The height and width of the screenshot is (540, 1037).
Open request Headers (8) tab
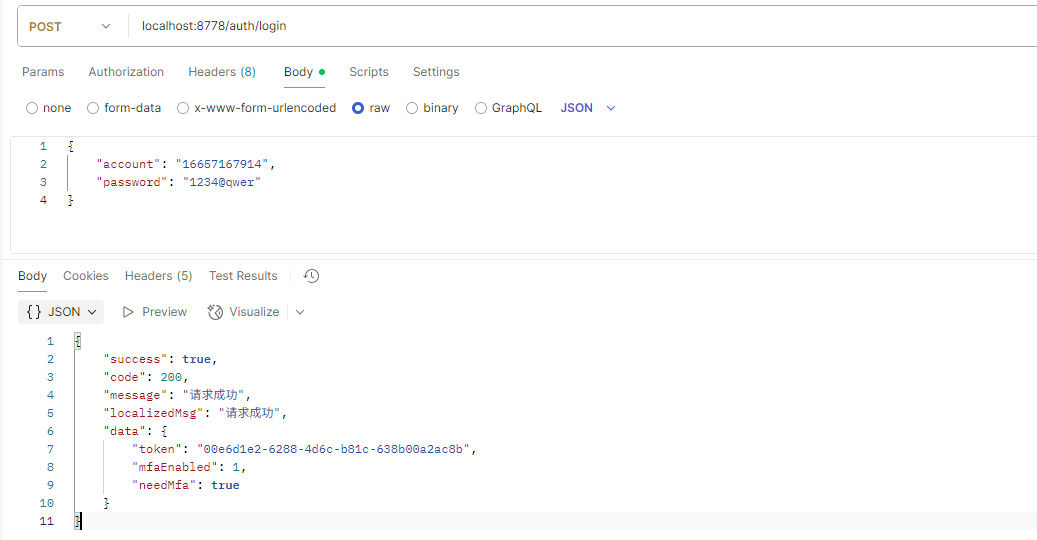tap(222, 72)
